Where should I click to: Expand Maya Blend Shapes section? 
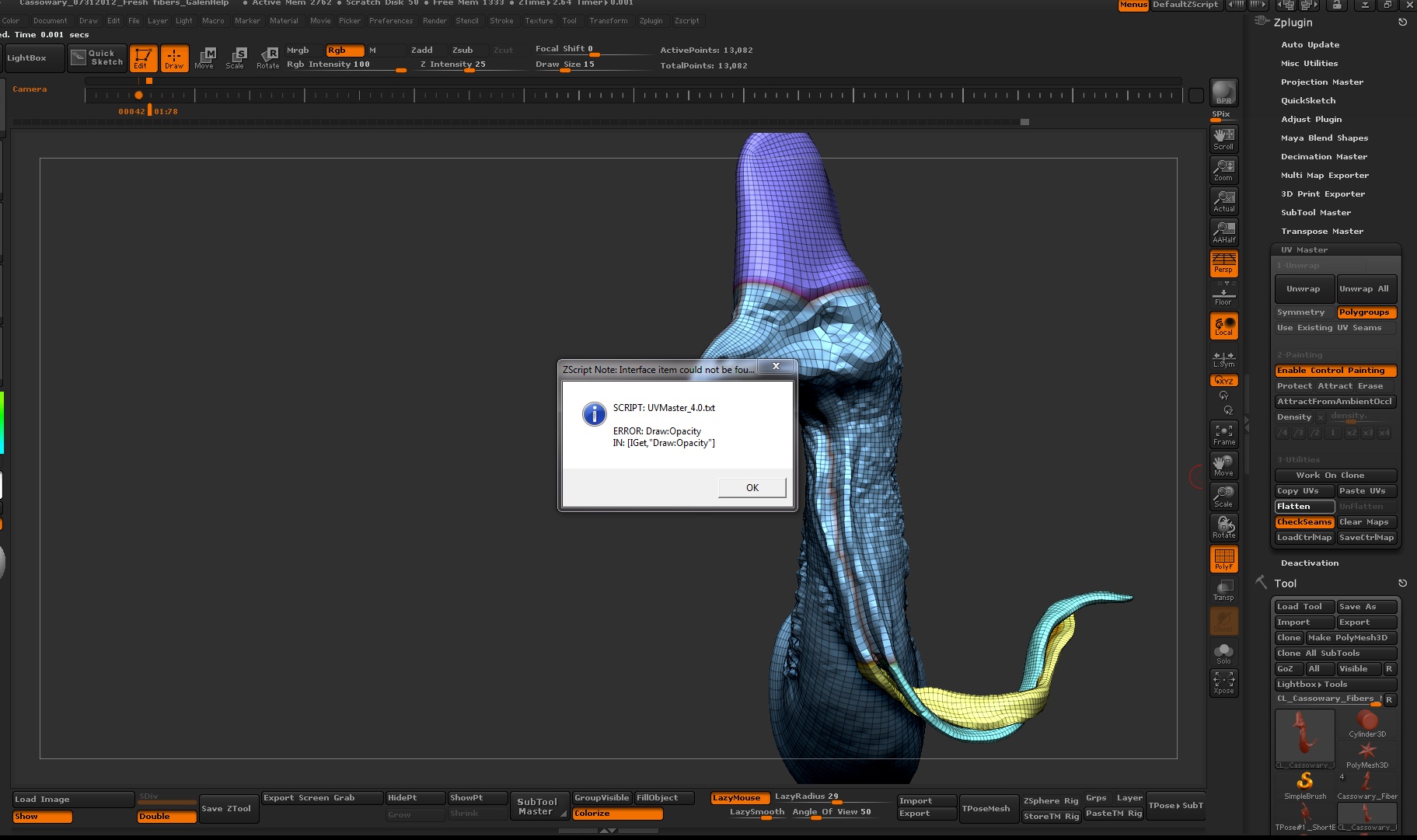(x=1325, y=138)
